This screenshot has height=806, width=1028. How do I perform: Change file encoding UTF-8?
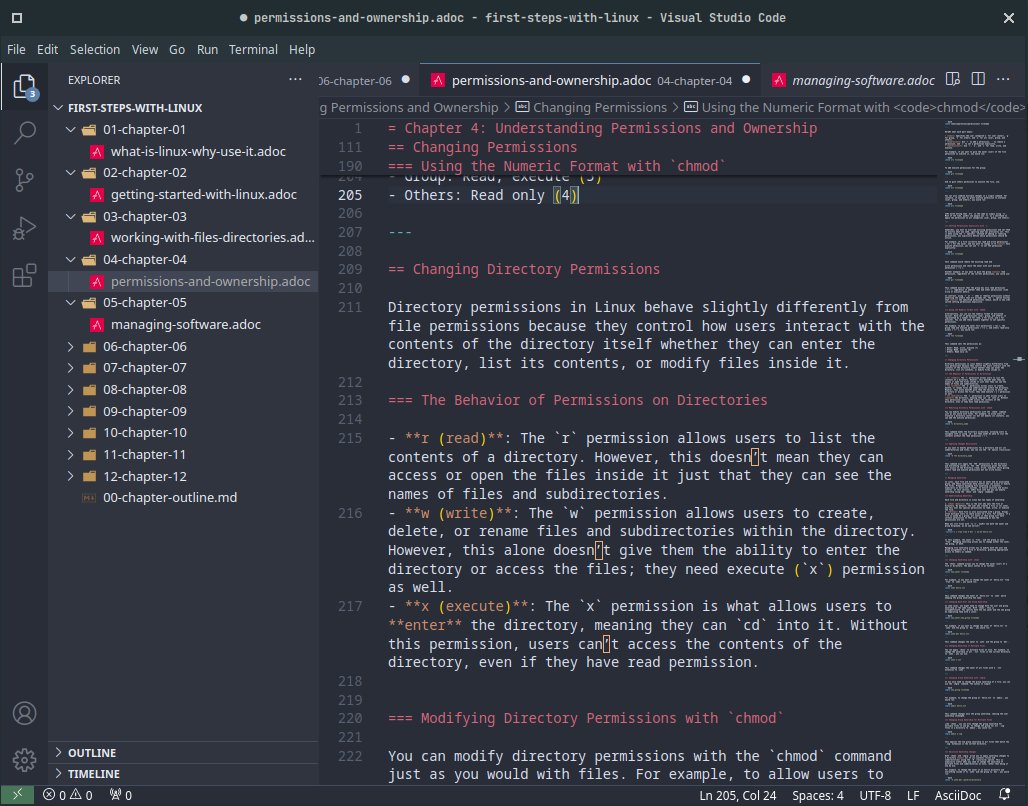(875, 795)
